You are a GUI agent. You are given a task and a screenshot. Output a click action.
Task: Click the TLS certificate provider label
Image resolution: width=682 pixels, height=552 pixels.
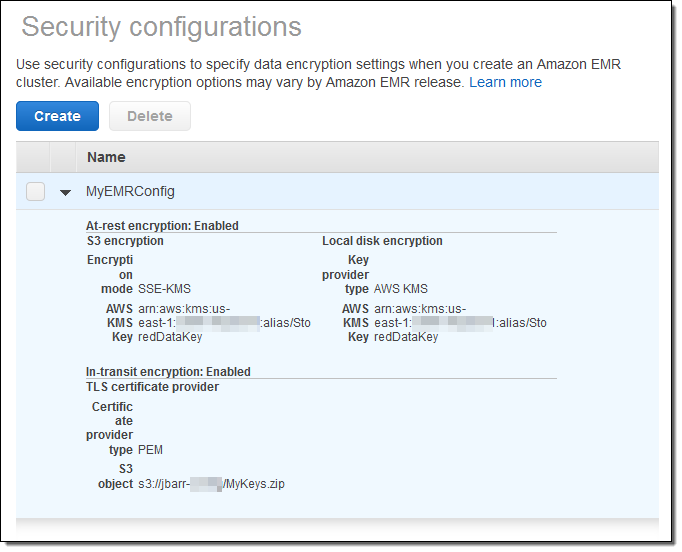(x=152, y=387)
